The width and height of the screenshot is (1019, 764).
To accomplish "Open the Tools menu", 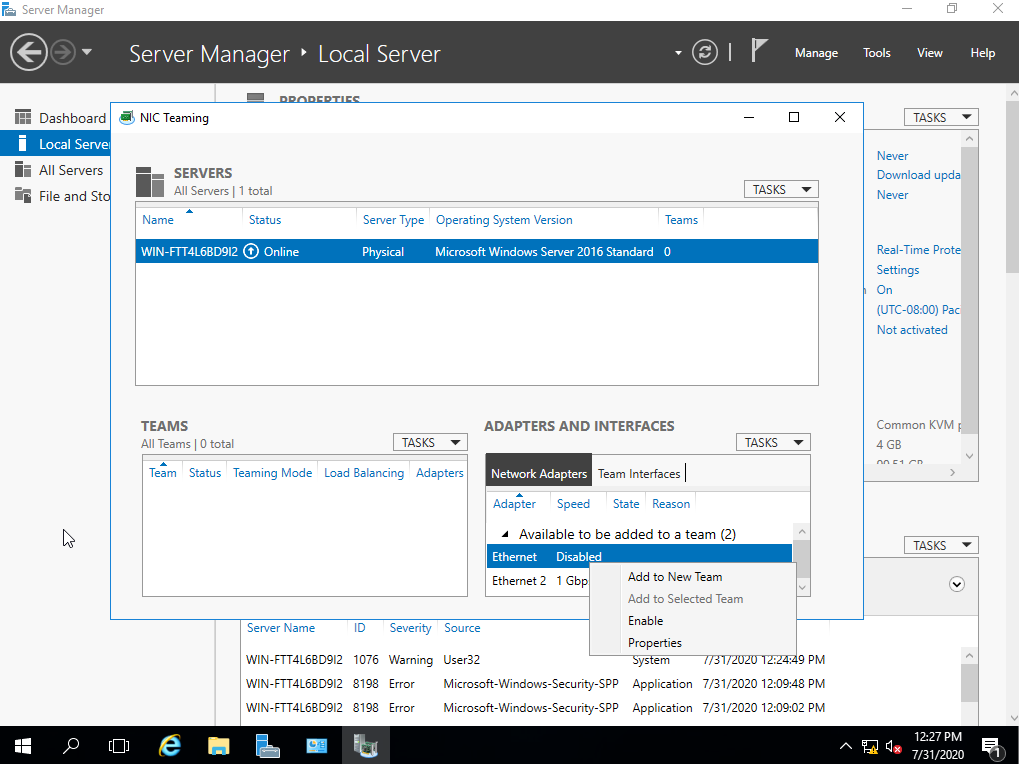I will point(877,53).
